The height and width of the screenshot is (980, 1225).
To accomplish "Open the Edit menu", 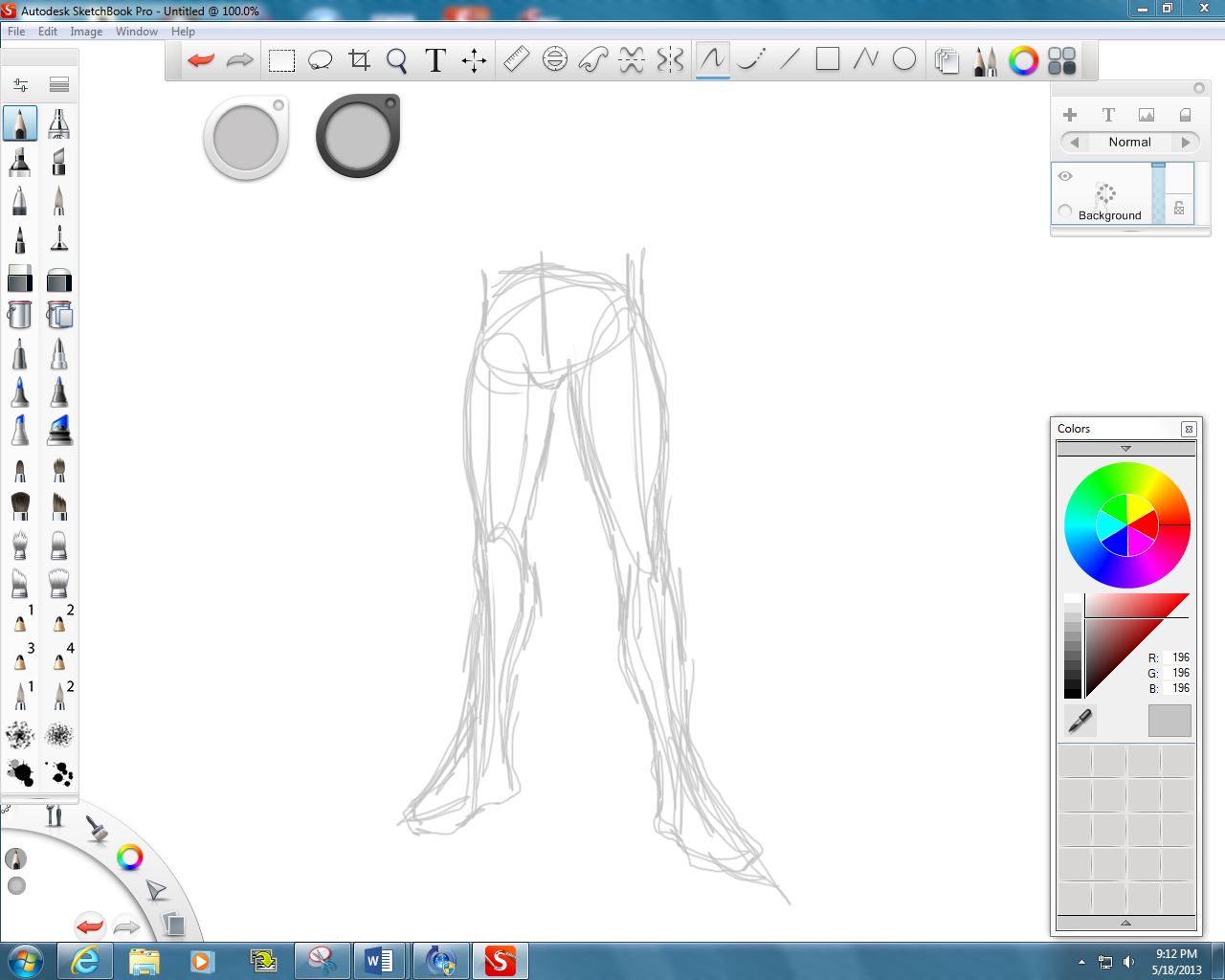I will click(46, 31).
